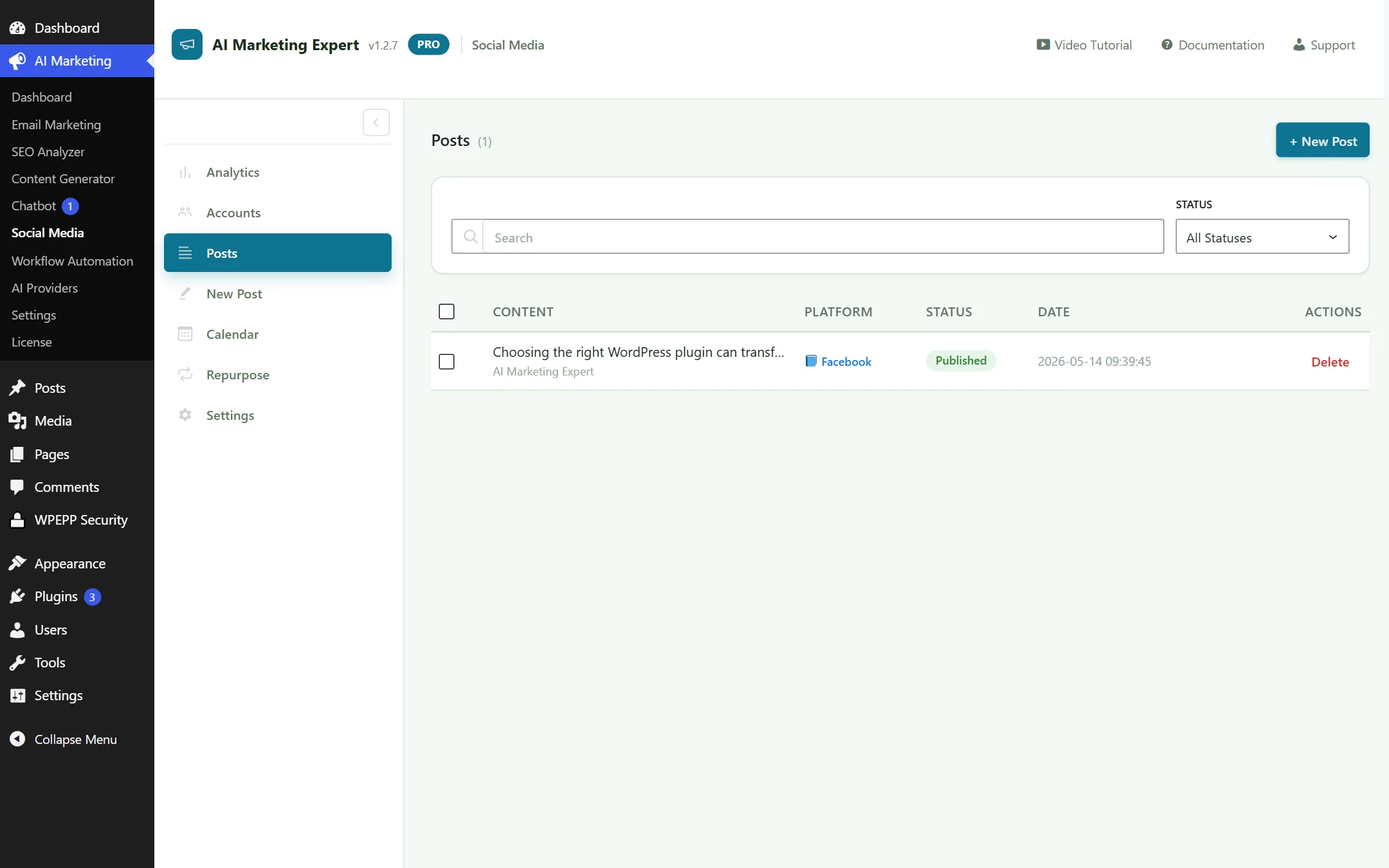
Task: Open AI Providers submenu item
Action: 44,288
